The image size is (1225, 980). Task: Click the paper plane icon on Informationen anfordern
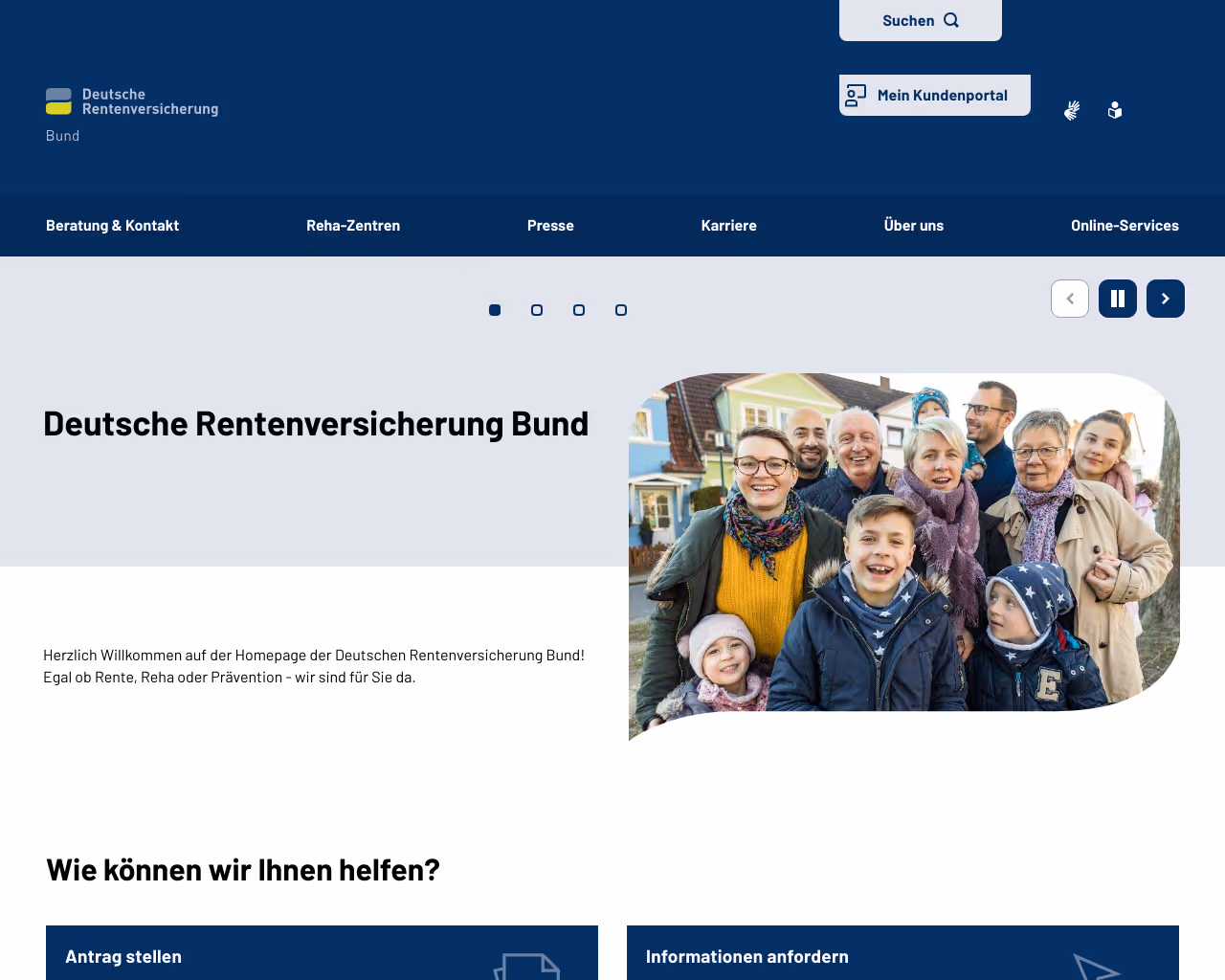click(x=1096, y=967)
